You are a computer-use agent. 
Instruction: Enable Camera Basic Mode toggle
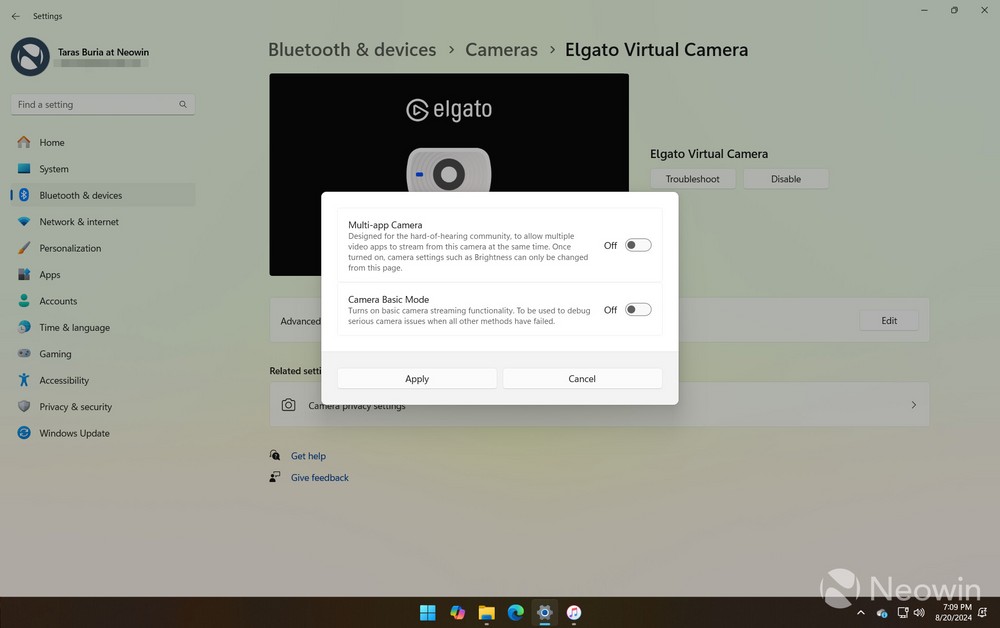(637, 310)
